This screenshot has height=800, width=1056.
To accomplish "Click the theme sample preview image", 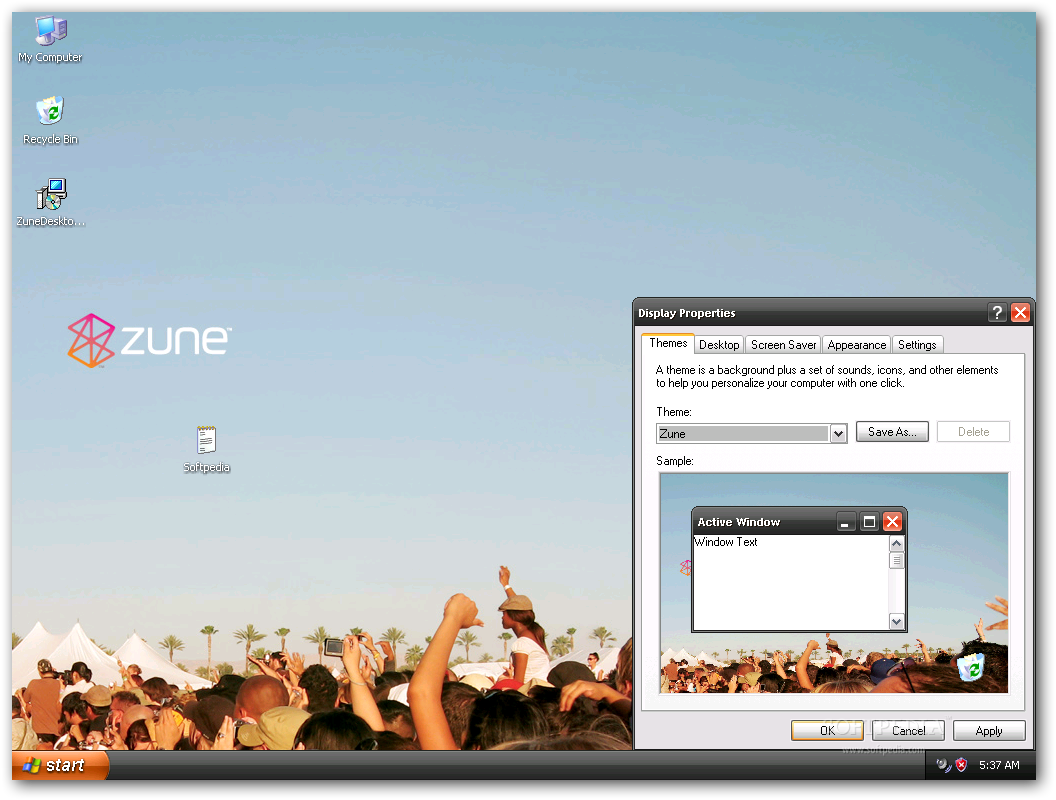I will (x=834, y=583).
